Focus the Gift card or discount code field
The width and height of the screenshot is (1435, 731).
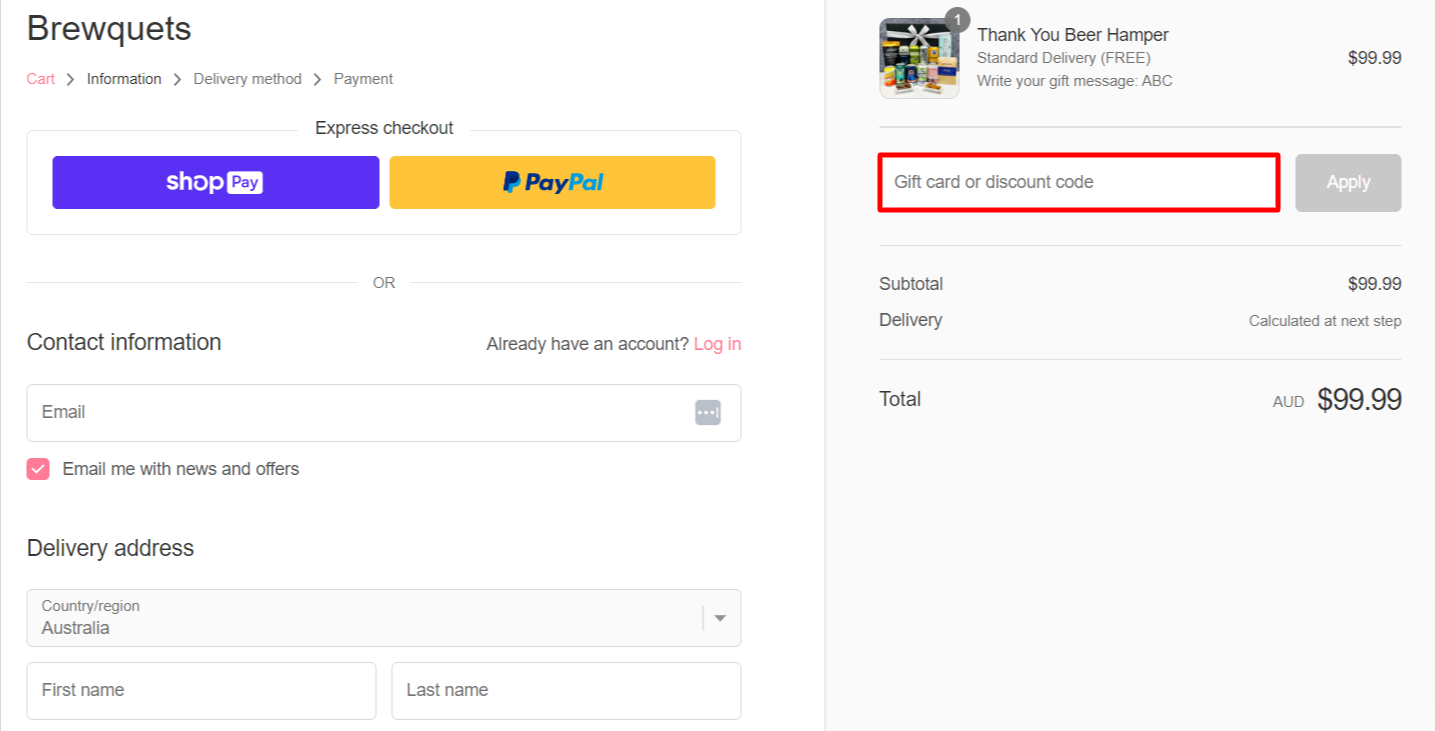[x=1078, y=182]
